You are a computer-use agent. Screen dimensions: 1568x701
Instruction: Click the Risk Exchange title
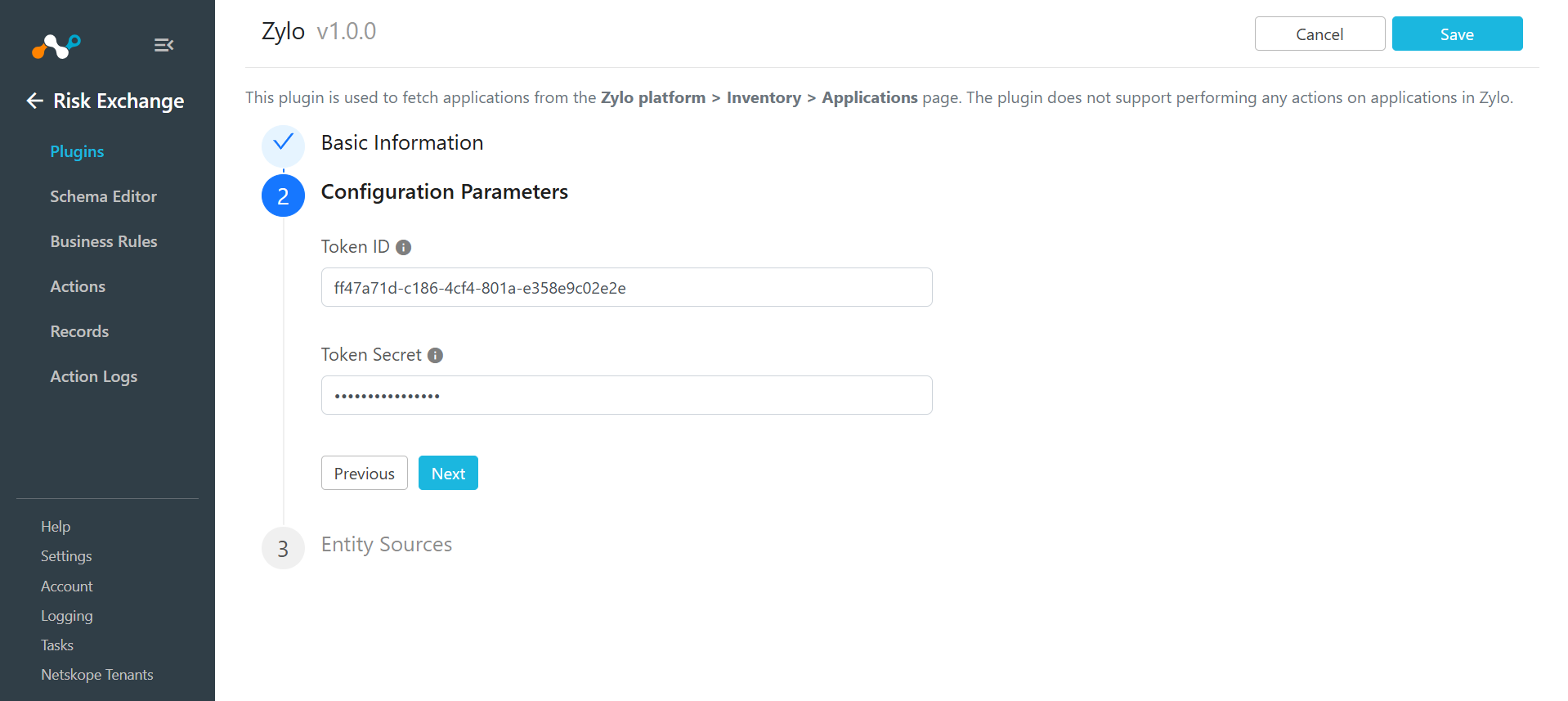tap(119, 101)
